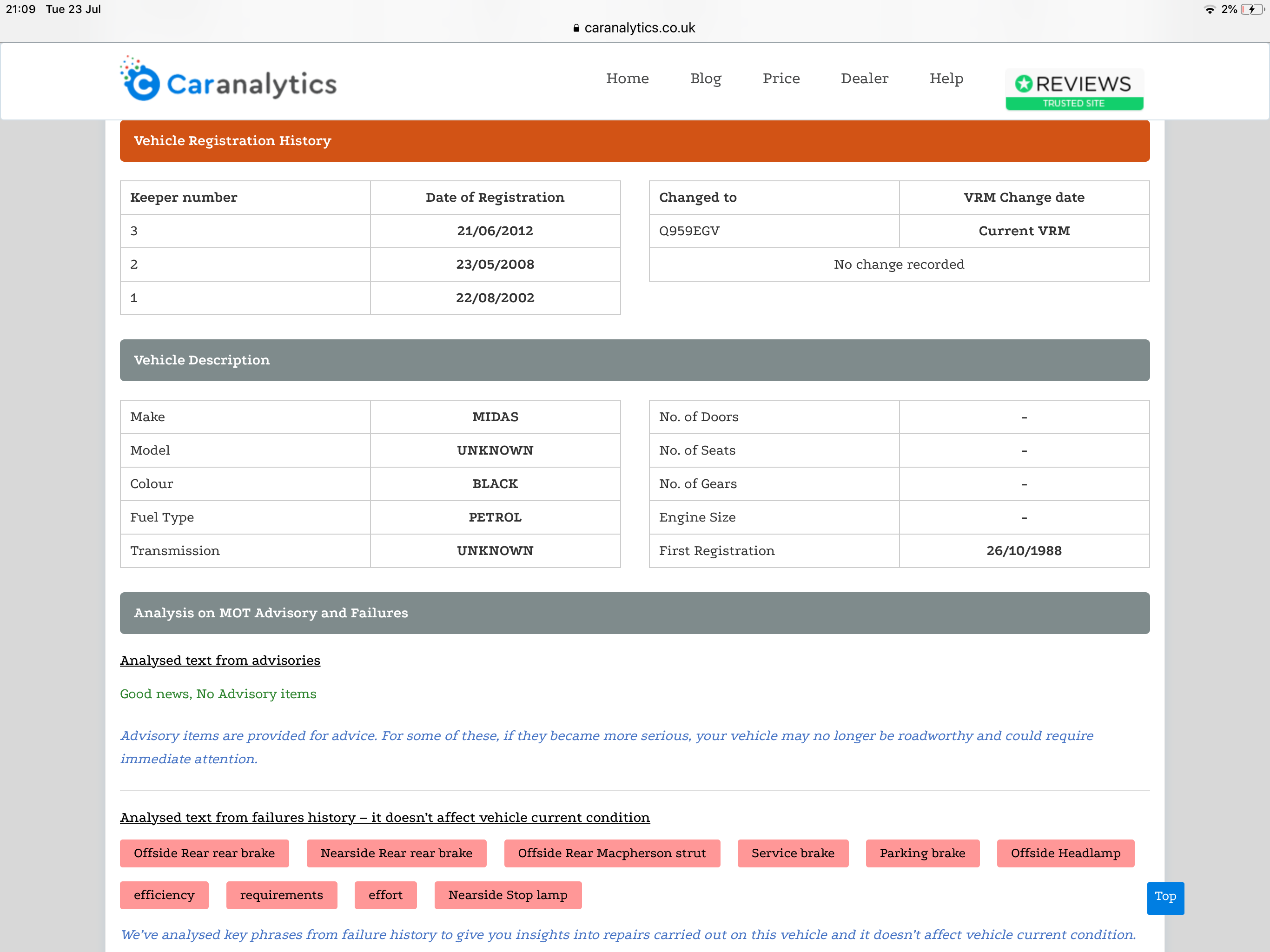Viewport: 1270px width, 952px height.
Task: Click the Nearside Rear rear brake tag
Action: point(396,853)
